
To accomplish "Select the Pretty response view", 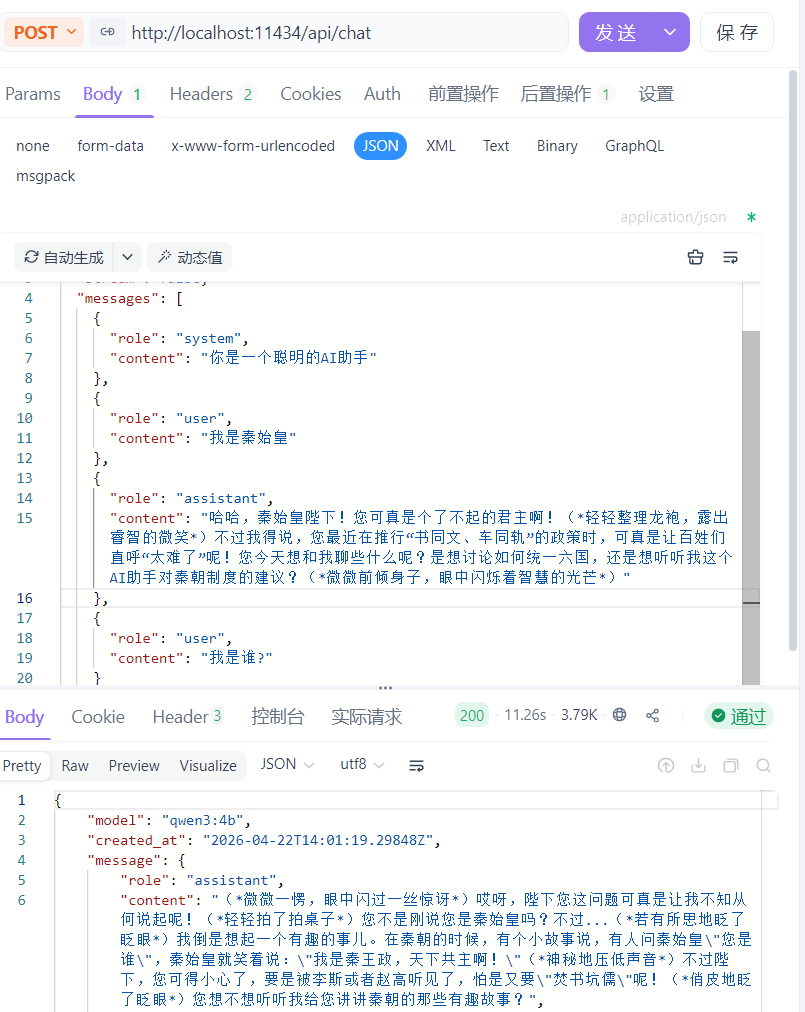I will 23,765.
